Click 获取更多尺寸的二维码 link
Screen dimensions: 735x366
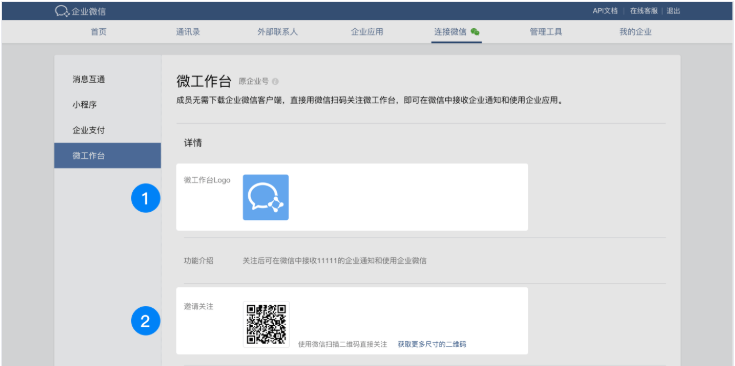(432, 344)
